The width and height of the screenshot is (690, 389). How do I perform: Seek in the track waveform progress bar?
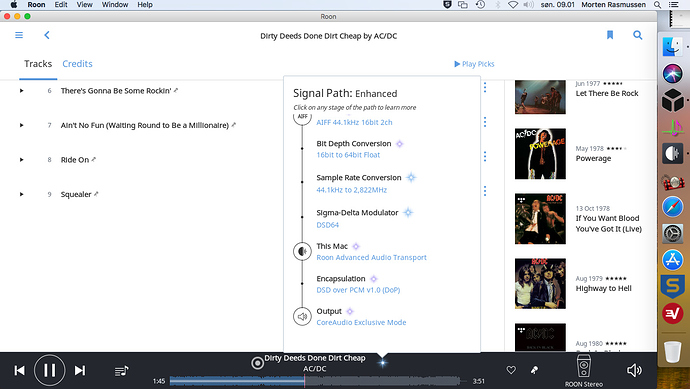[315, 381]
